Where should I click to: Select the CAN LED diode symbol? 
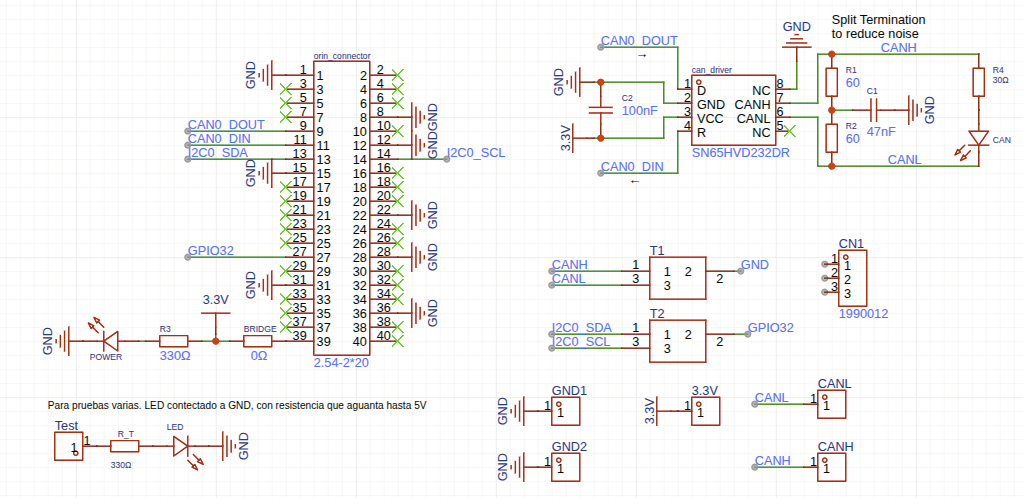point(978,138)
